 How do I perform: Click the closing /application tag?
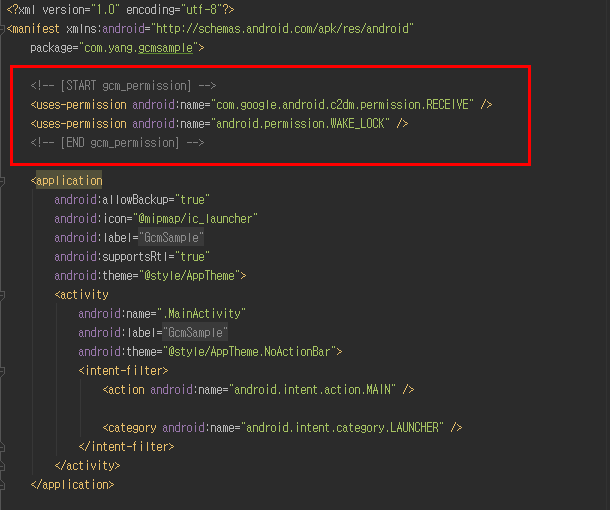coord(72,485)
